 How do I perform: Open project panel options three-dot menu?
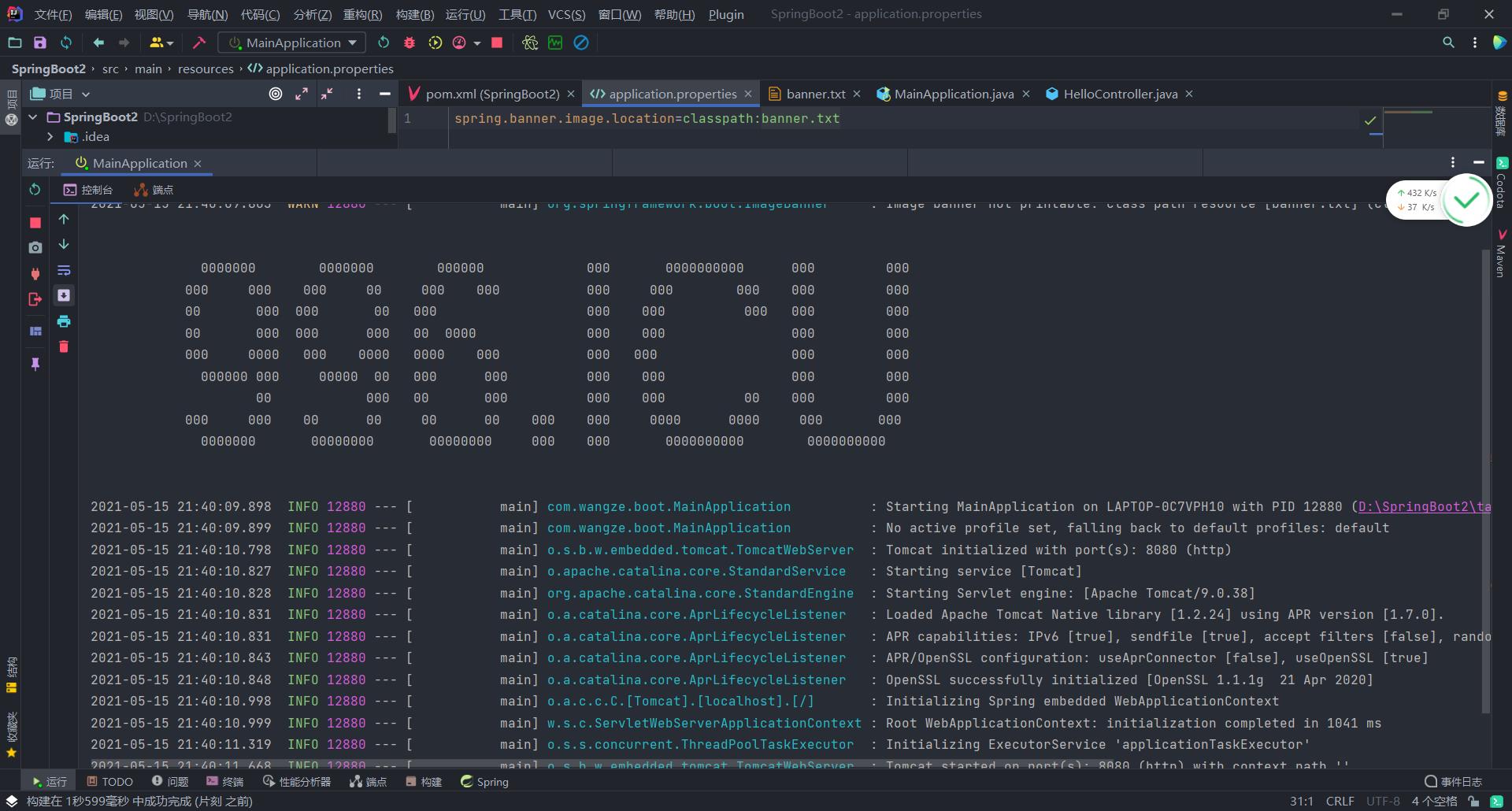pyautogui.click(x=359, y=94)
